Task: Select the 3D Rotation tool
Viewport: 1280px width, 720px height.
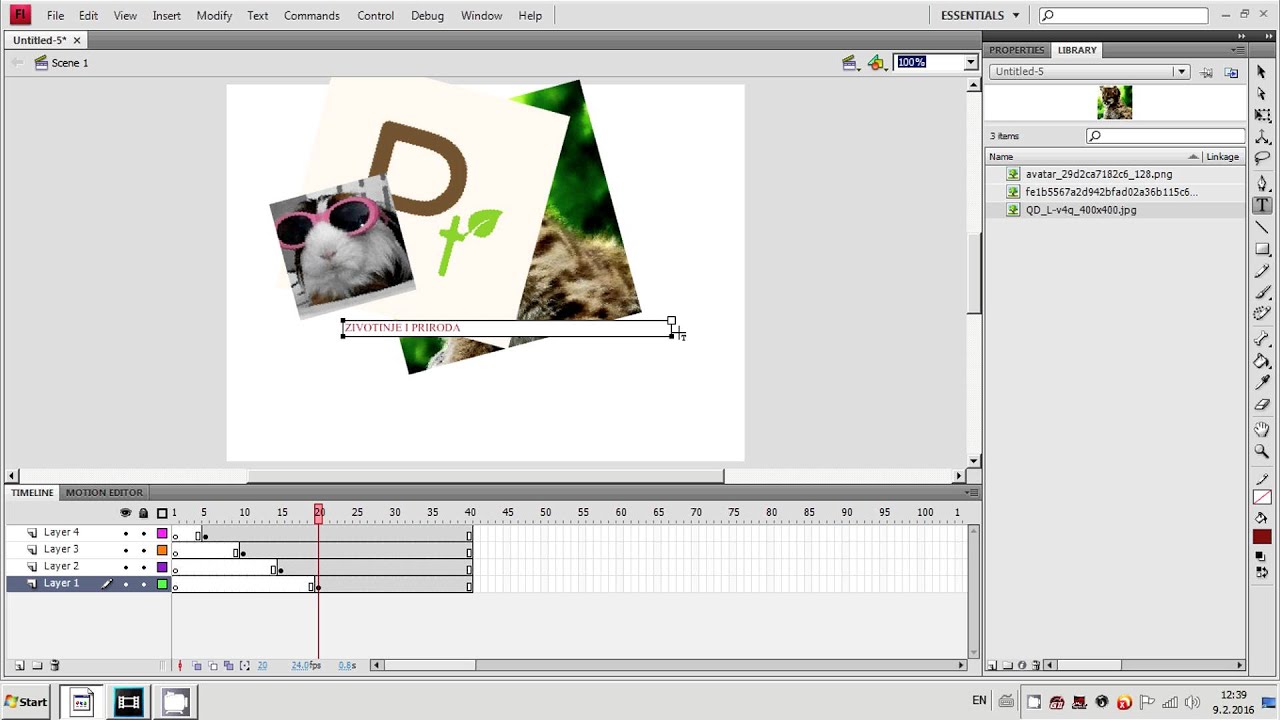Action: 1262,137
